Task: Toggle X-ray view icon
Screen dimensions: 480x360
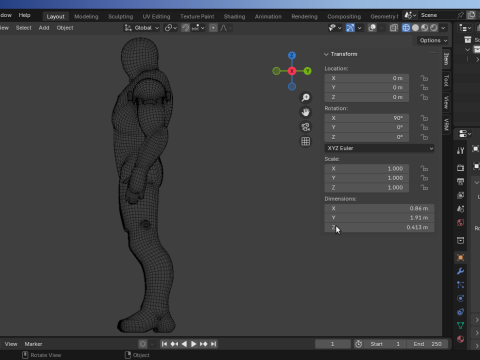Action: (x=394, y=28)
